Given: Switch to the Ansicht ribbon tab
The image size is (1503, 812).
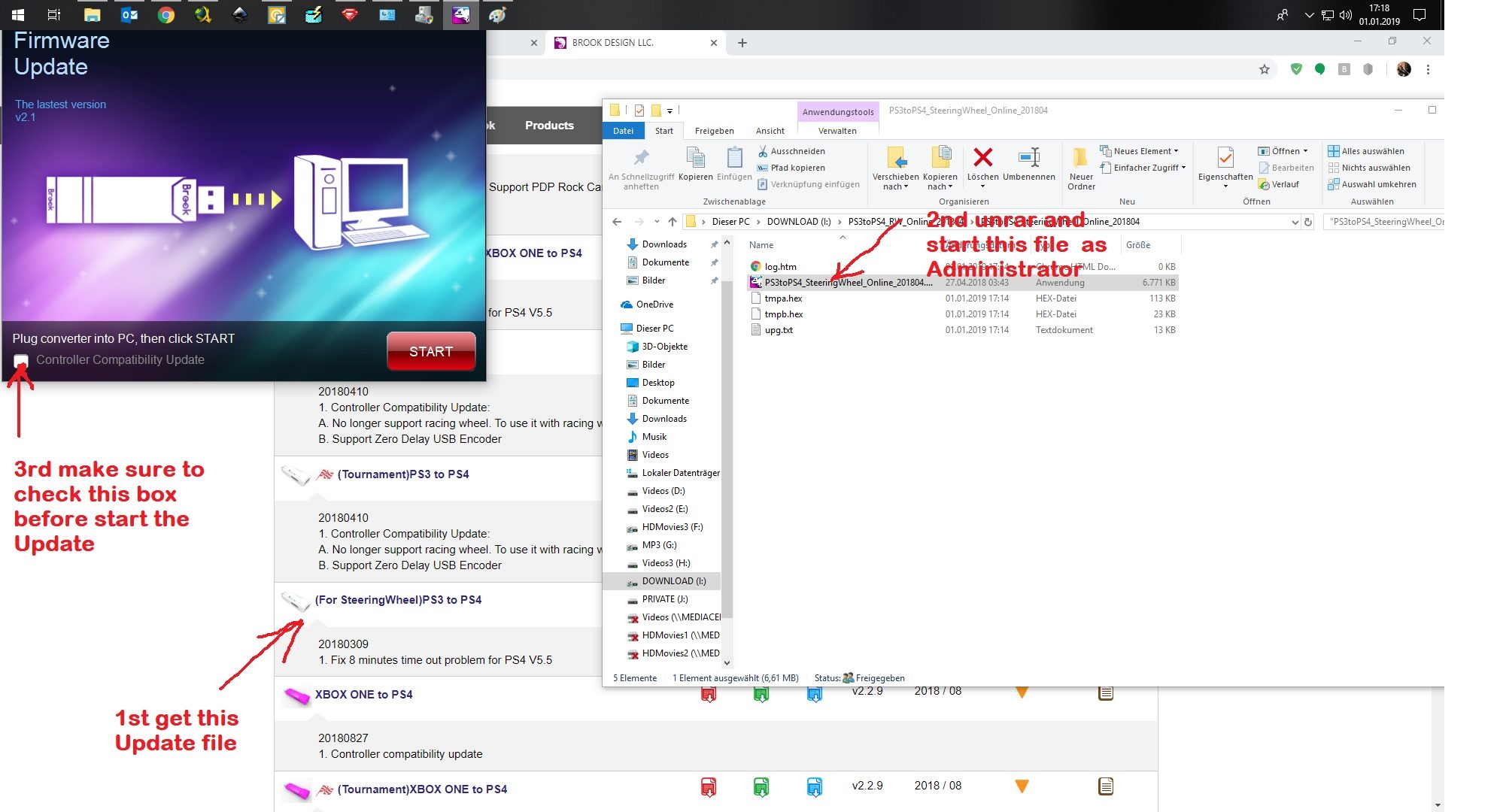Looking at the screenshot, I should [x=770, y=131].
